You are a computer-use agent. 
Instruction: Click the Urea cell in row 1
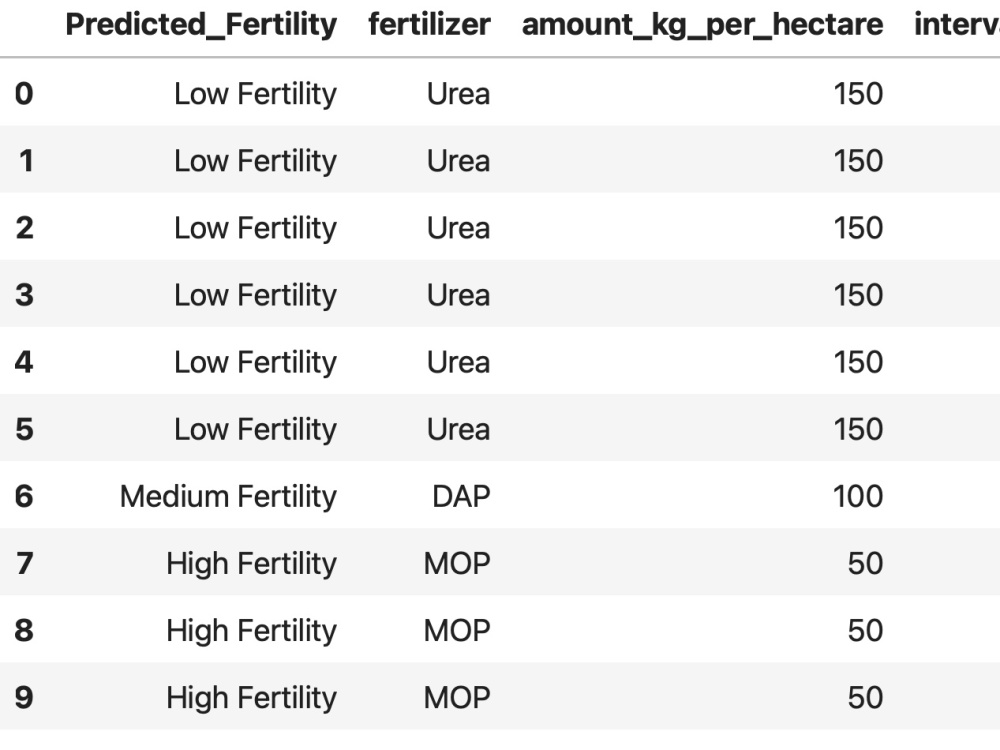(x=459, y=161)
